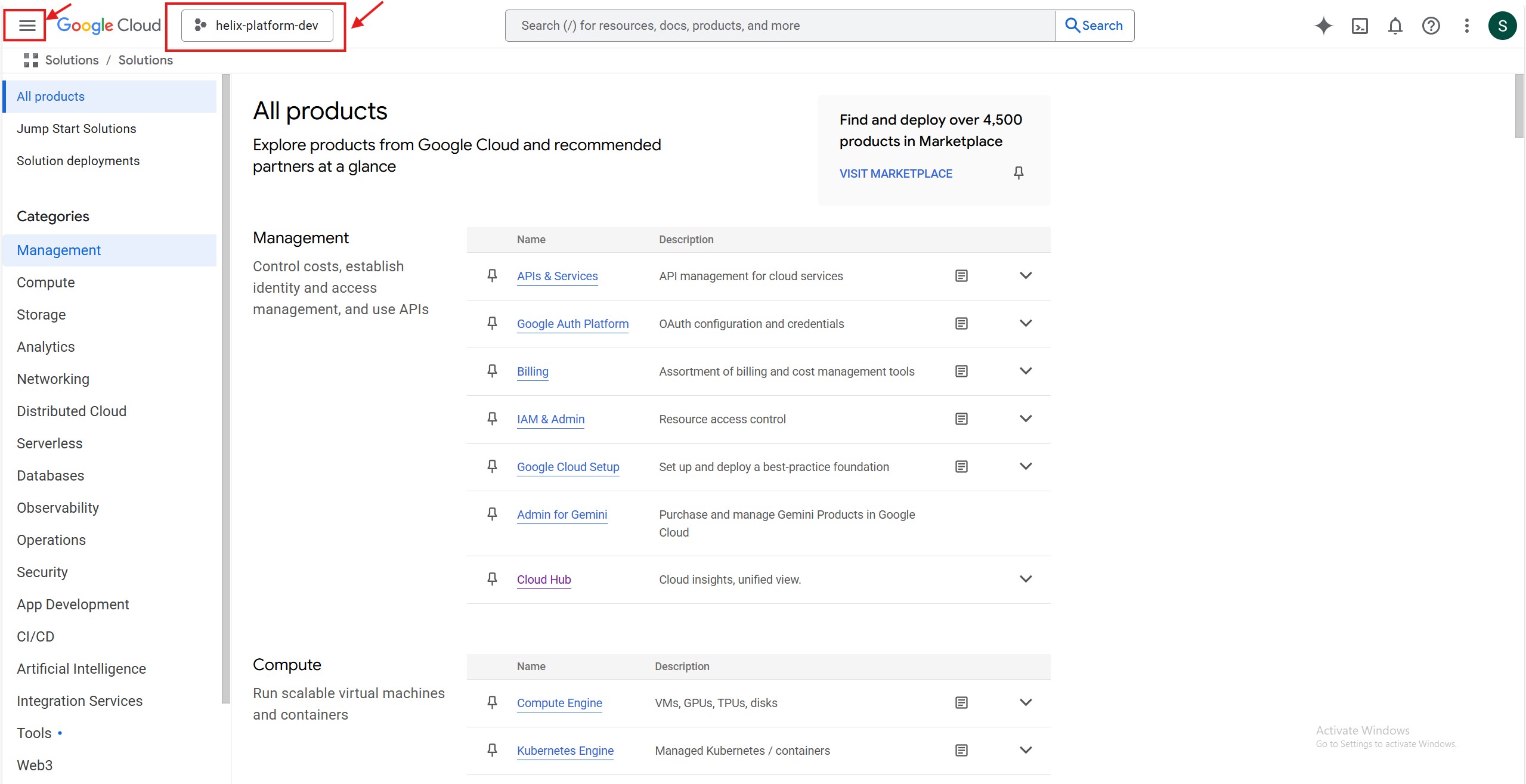
Task: Open the main navigation hamburger menu
Action: pyautogui.click(x=27, y=26)
